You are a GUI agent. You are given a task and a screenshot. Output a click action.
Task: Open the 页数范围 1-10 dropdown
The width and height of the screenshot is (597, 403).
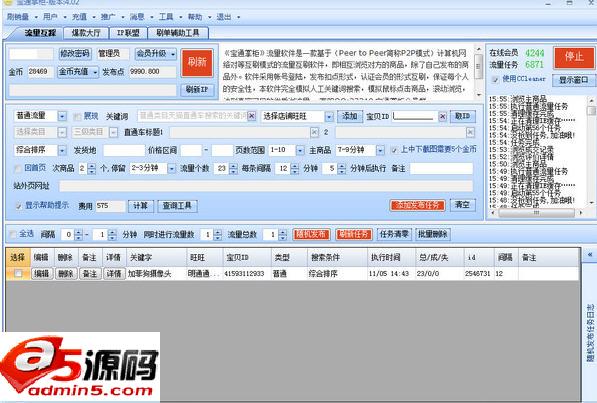click(300, 150)
